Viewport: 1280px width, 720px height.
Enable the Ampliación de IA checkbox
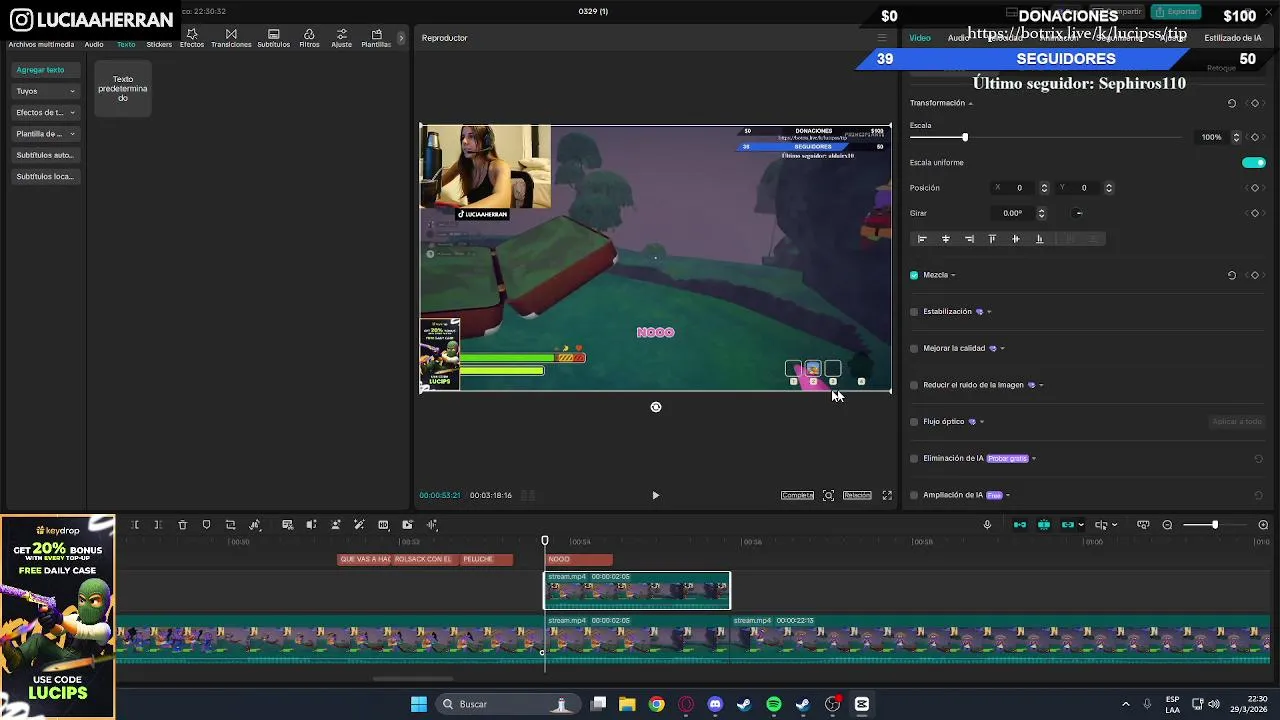(914, 495)
